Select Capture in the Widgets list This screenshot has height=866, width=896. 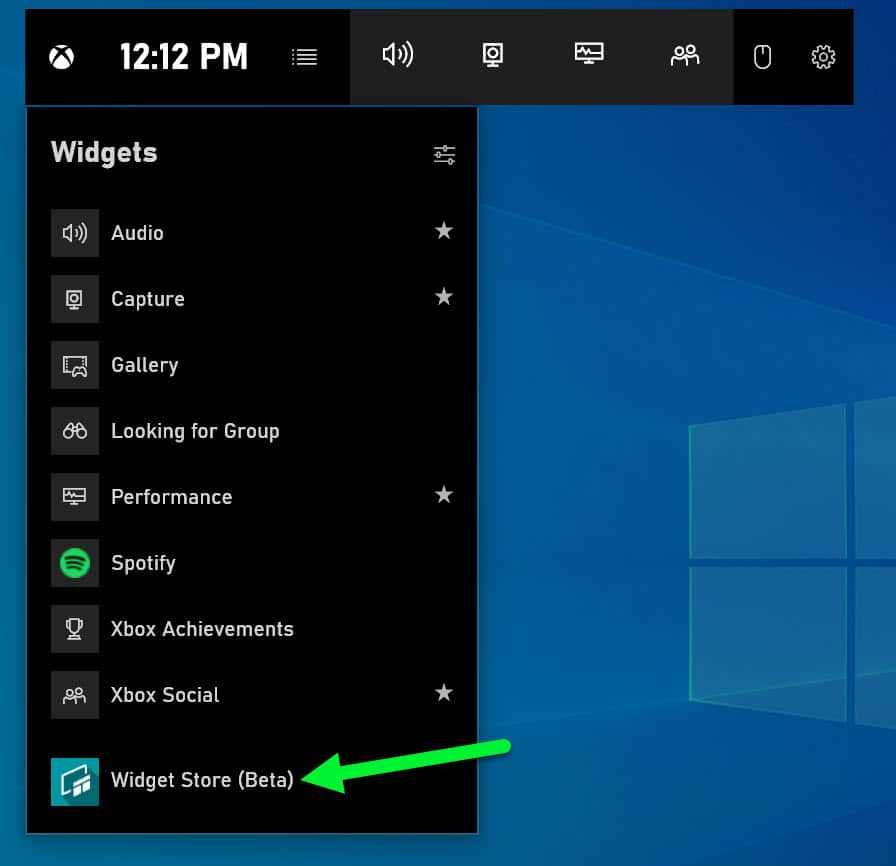[252, 299]
